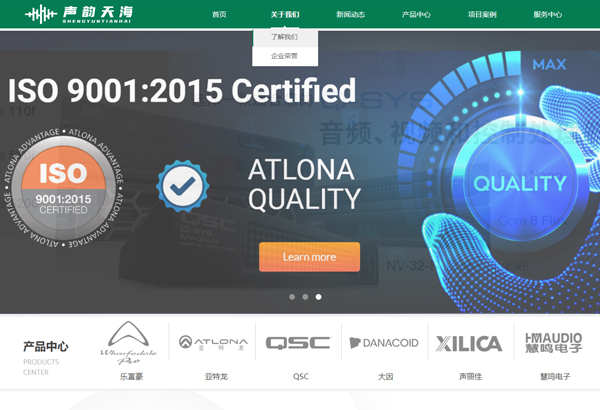Screen dimensions: 600x410
Task: Click the Xilica brand logo
Action: tap(469, 343)
